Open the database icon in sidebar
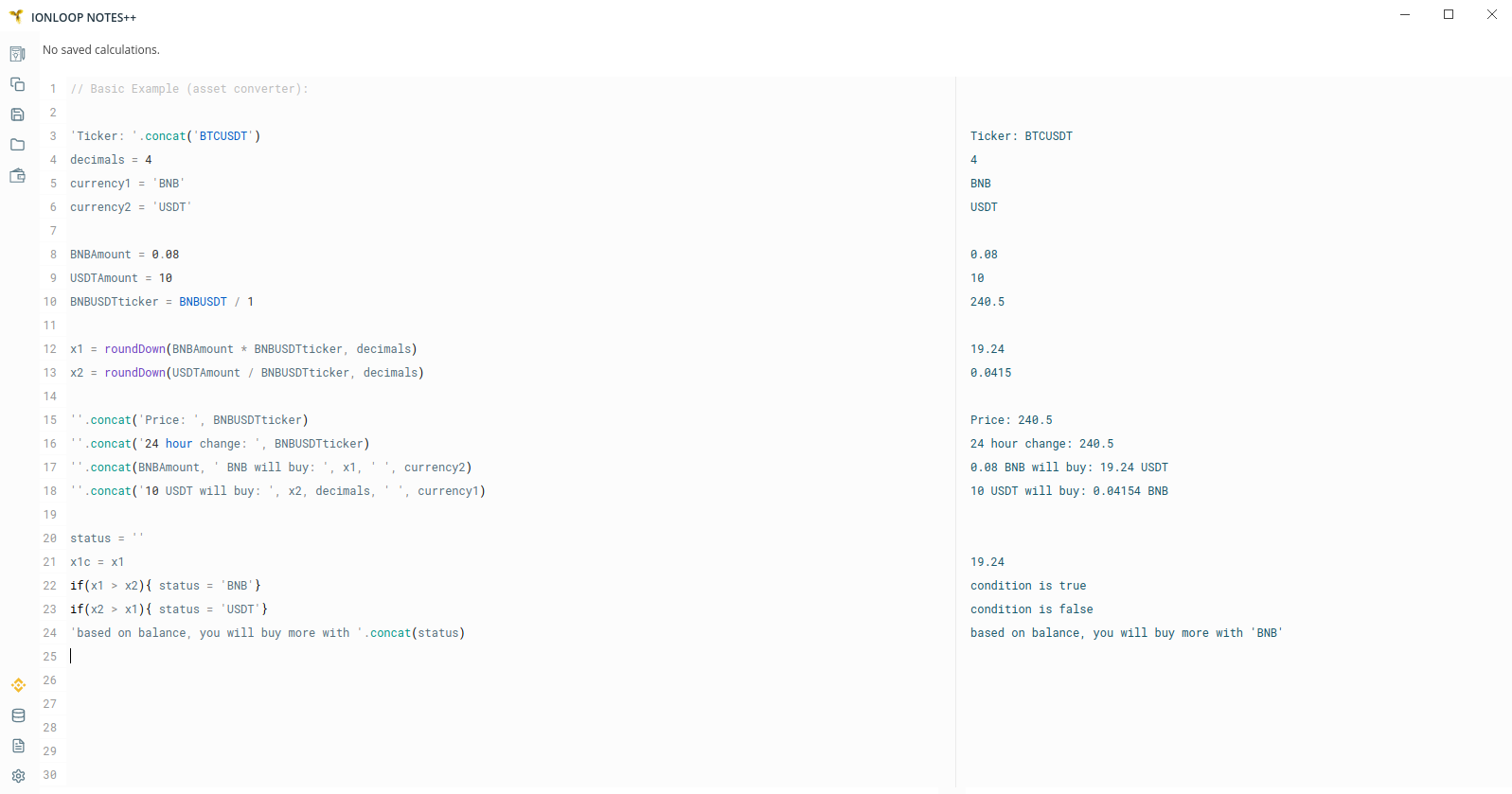 point(18,715)
